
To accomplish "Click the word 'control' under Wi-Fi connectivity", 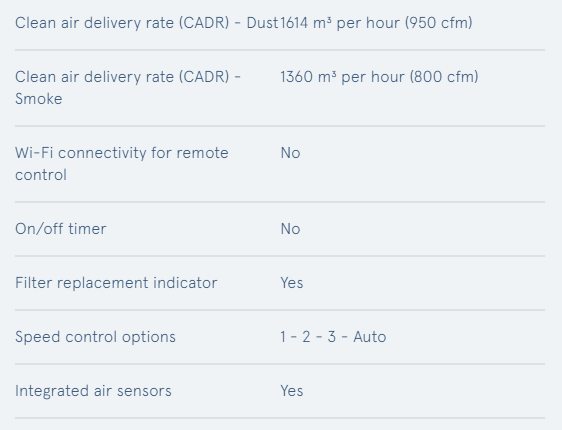I will click(41, 175).
